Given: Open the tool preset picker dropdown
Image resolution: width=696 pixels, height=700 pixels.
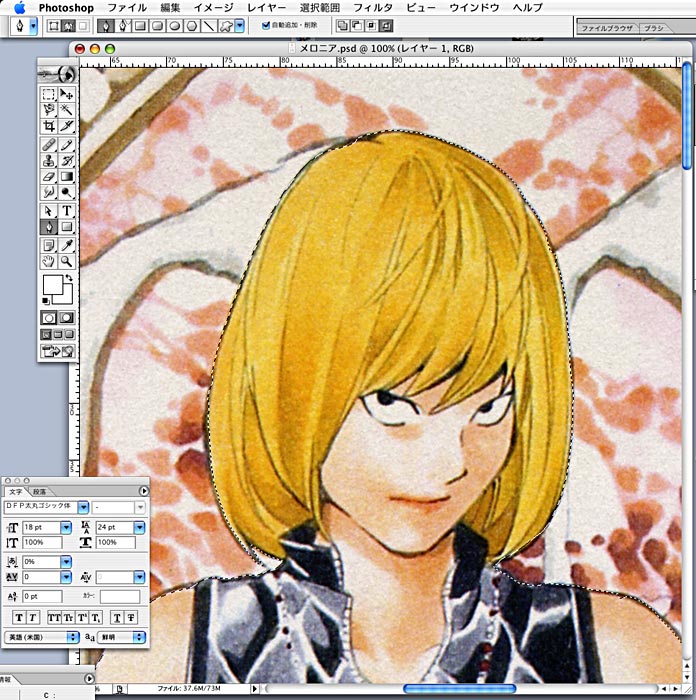Looking at the screenshot, I should point(33,26).
